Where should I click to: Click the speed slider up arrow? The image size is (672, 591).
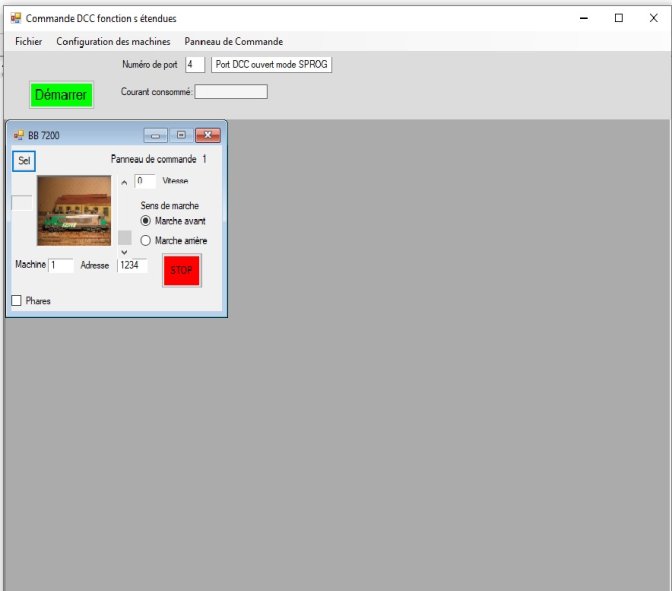click(124, 183)
